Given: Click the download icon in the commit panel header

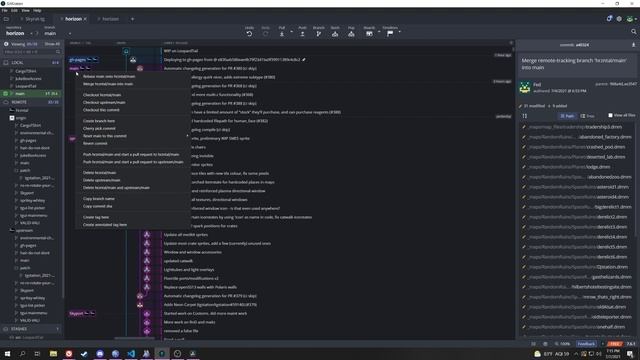Looking at the screenshot, I should point(633,45).
